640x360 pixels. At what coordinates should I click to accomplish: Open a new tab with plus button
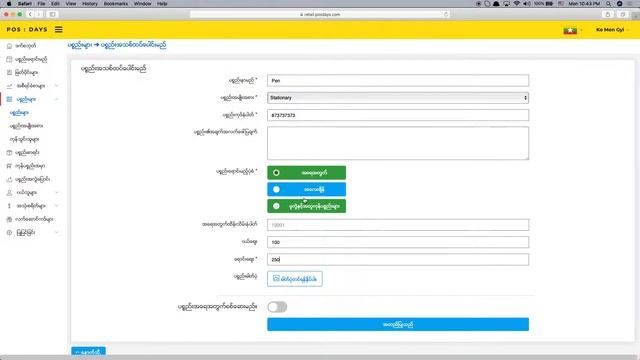point(636,16)
